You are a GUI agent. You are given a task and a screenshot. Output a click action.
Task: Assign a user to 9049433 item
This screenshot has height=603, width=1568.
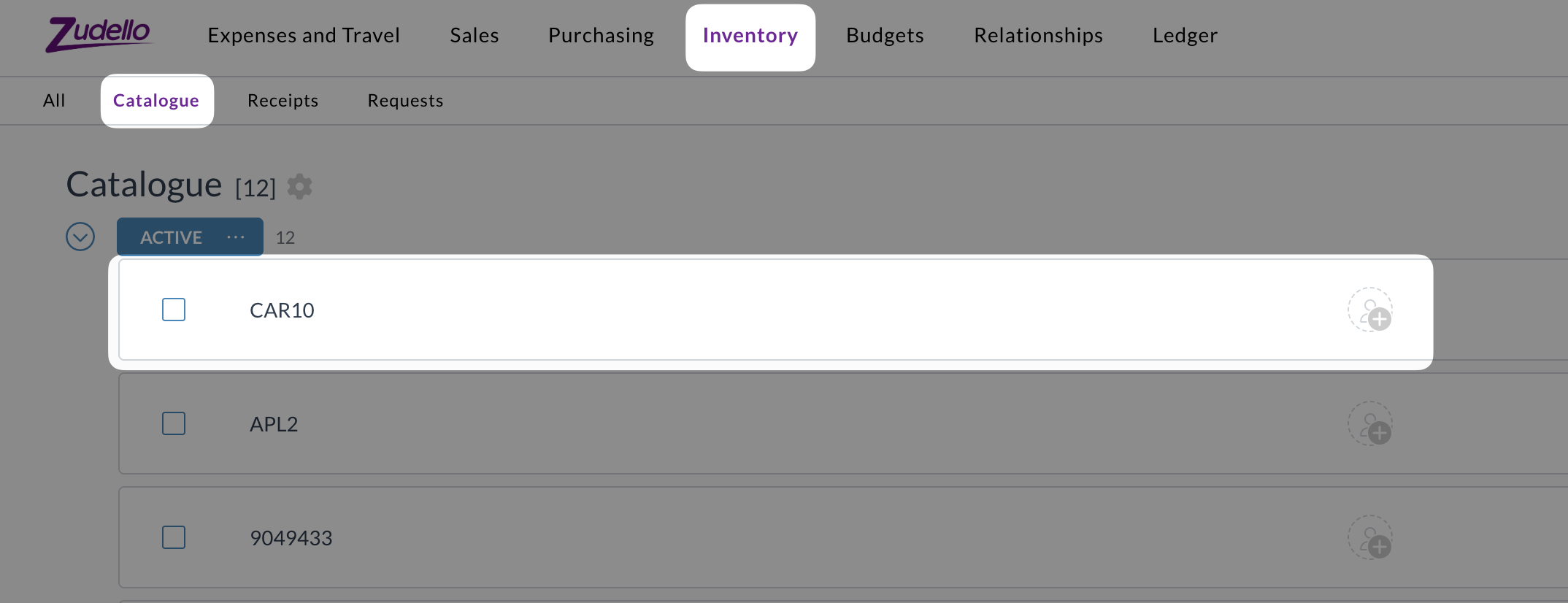click(x=1370, y=538)
